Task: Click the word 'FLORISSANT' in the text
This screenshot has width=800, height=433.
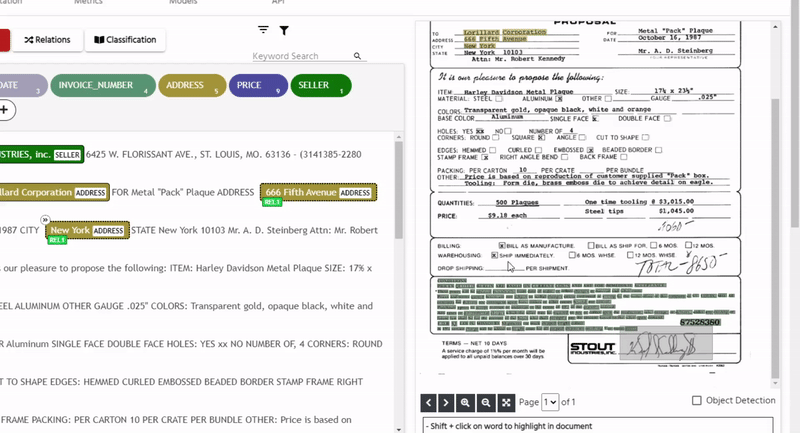Action: (149, 155)
